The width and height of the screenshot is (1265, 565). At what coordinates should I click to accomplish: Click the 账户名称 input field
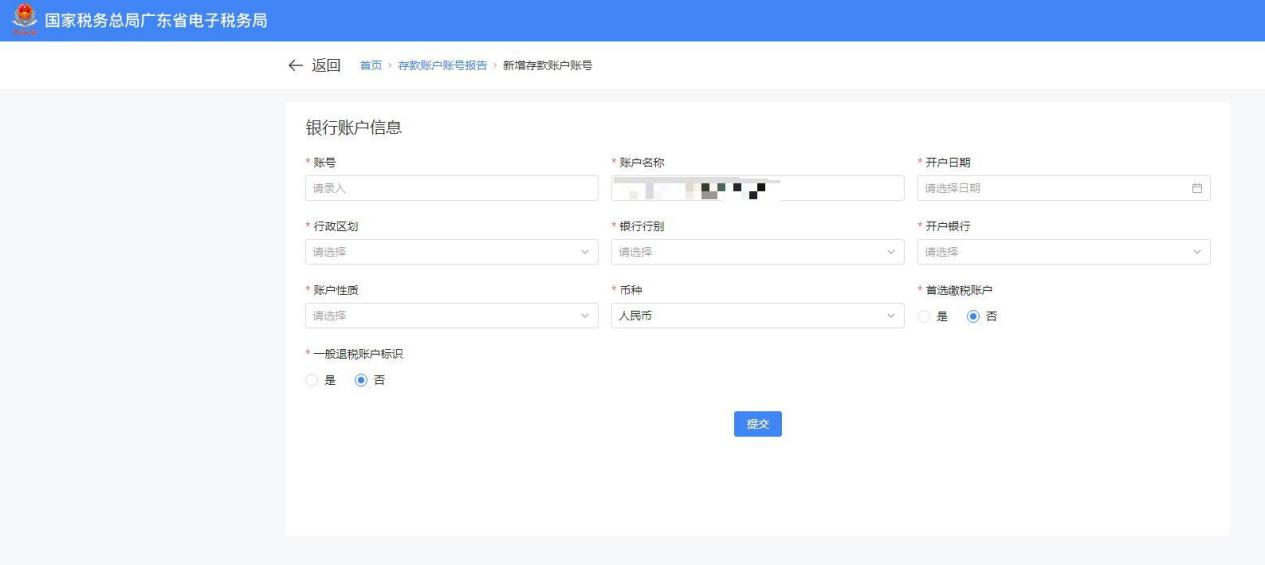tap(757, 188)
